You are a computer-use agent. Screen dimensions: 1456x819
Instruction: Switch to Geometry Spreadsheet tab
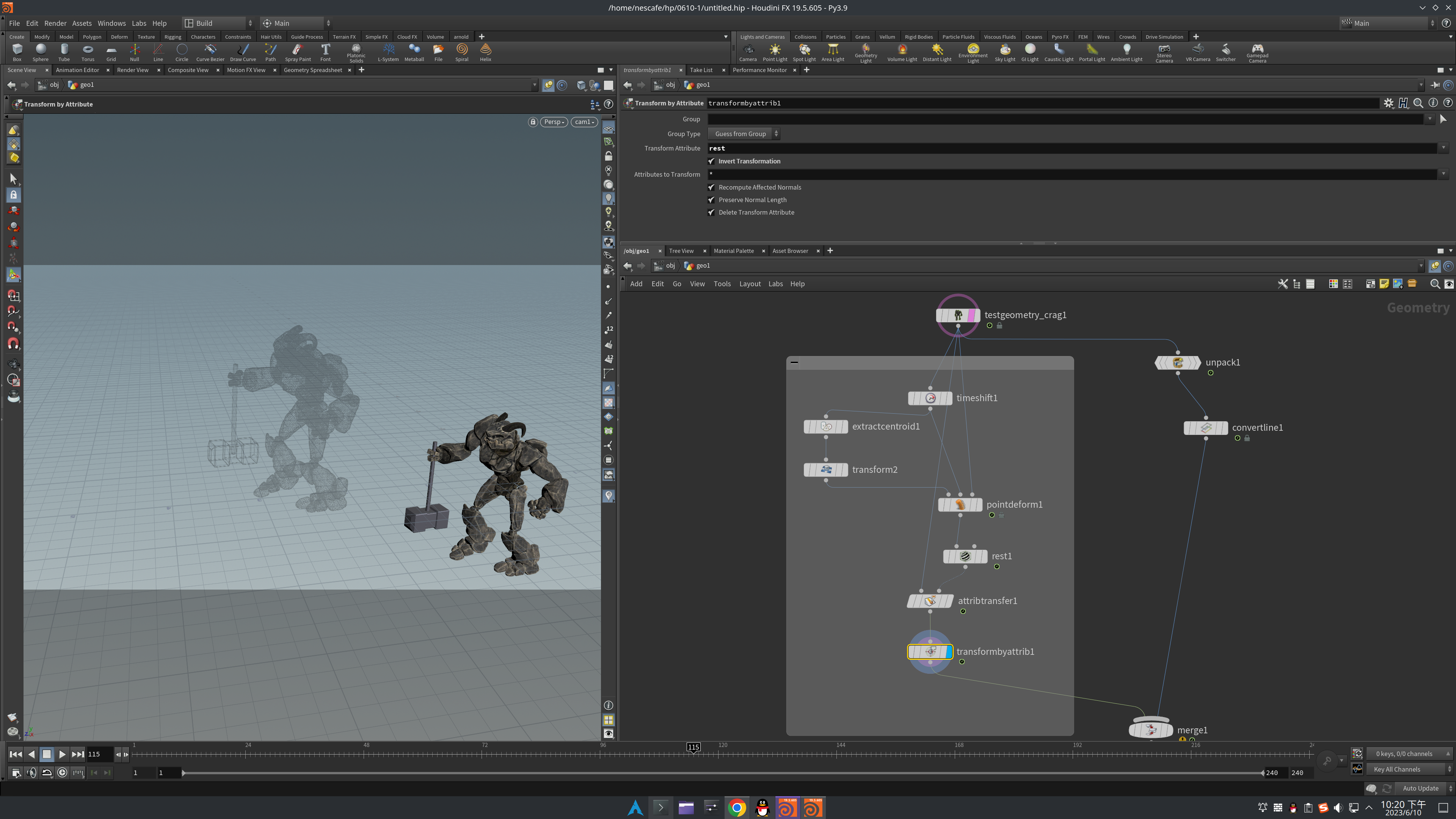(312, 70)
